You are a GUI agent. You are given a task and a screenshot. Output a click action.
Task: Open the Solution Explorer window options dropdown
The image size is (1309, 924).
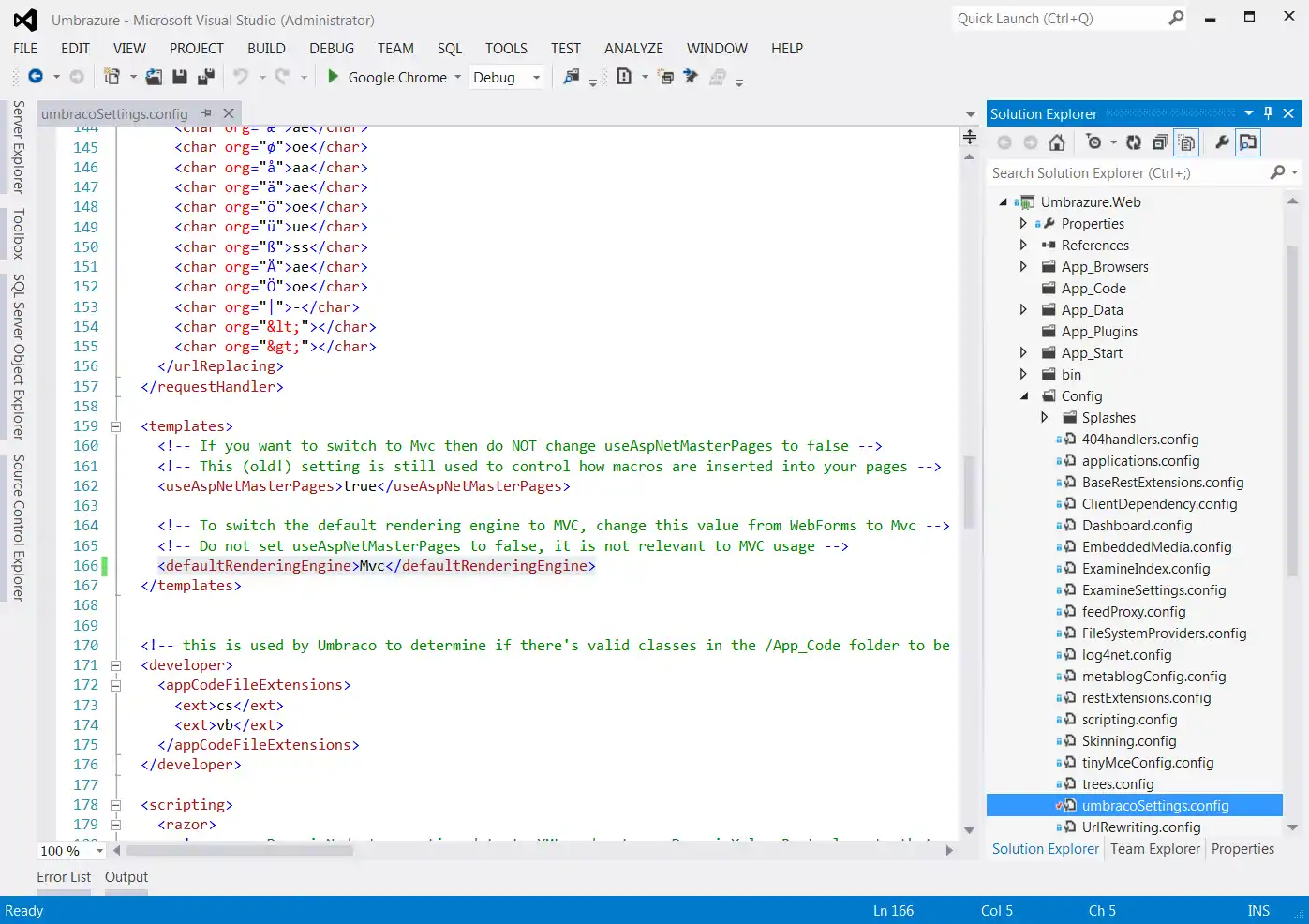pyautogui.click(x=1249, y=113)
